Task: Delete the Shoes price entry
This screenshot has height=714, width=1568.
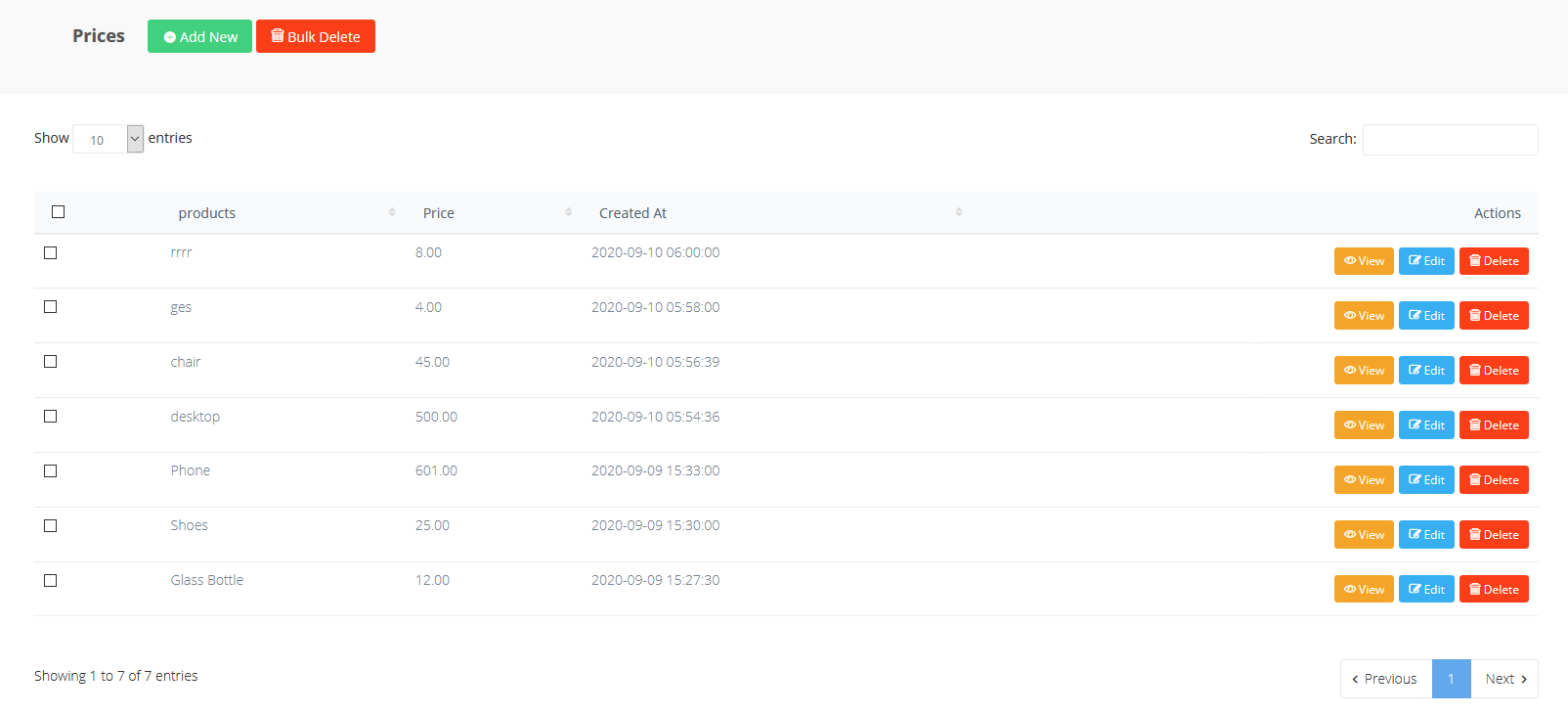Action: (1494, 535)
